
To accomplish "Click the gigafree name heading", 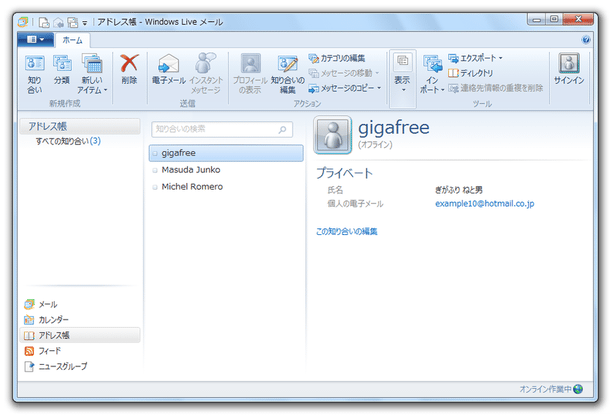I will (394, 128).
